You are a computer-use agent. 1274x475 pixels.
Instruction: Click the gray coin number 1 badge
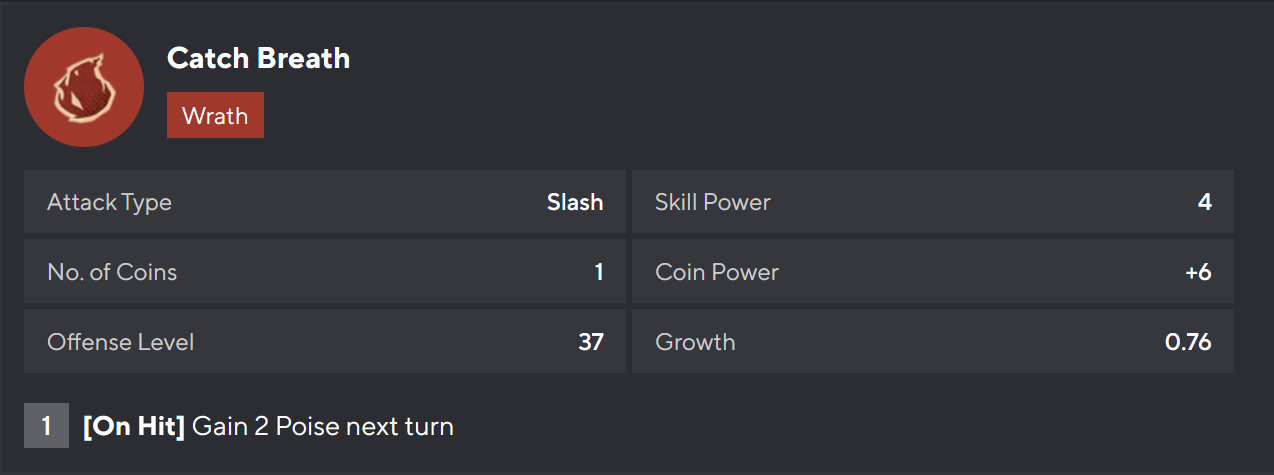tap(46, 427)
